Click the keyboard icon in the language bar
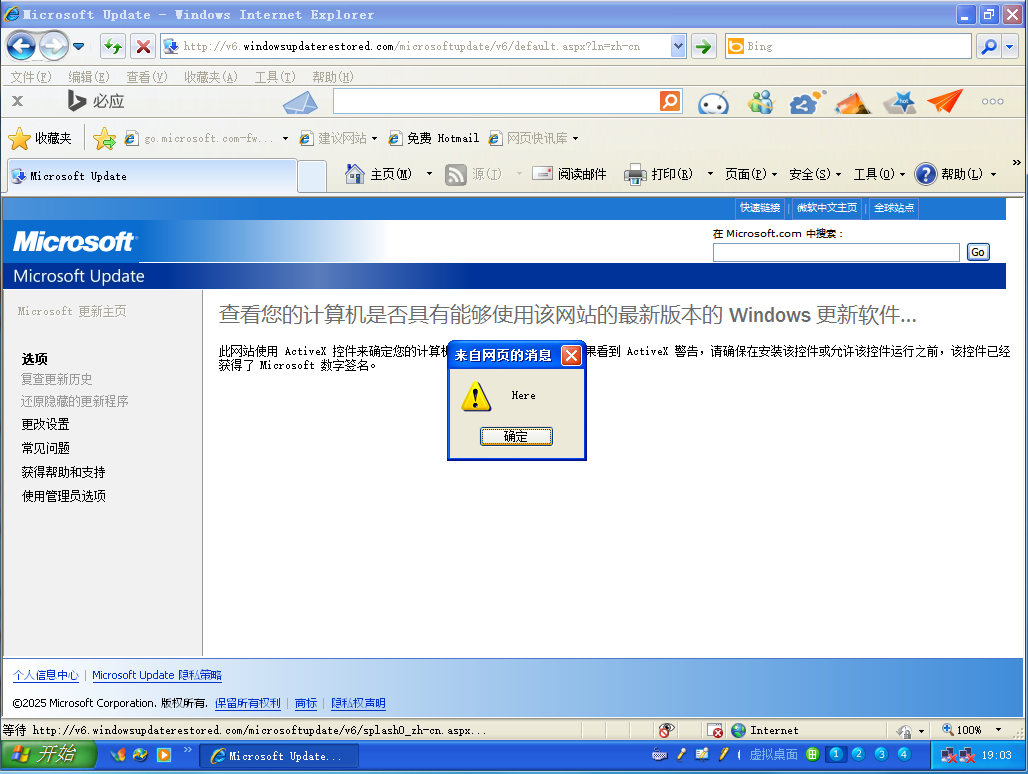 point(660,754)
